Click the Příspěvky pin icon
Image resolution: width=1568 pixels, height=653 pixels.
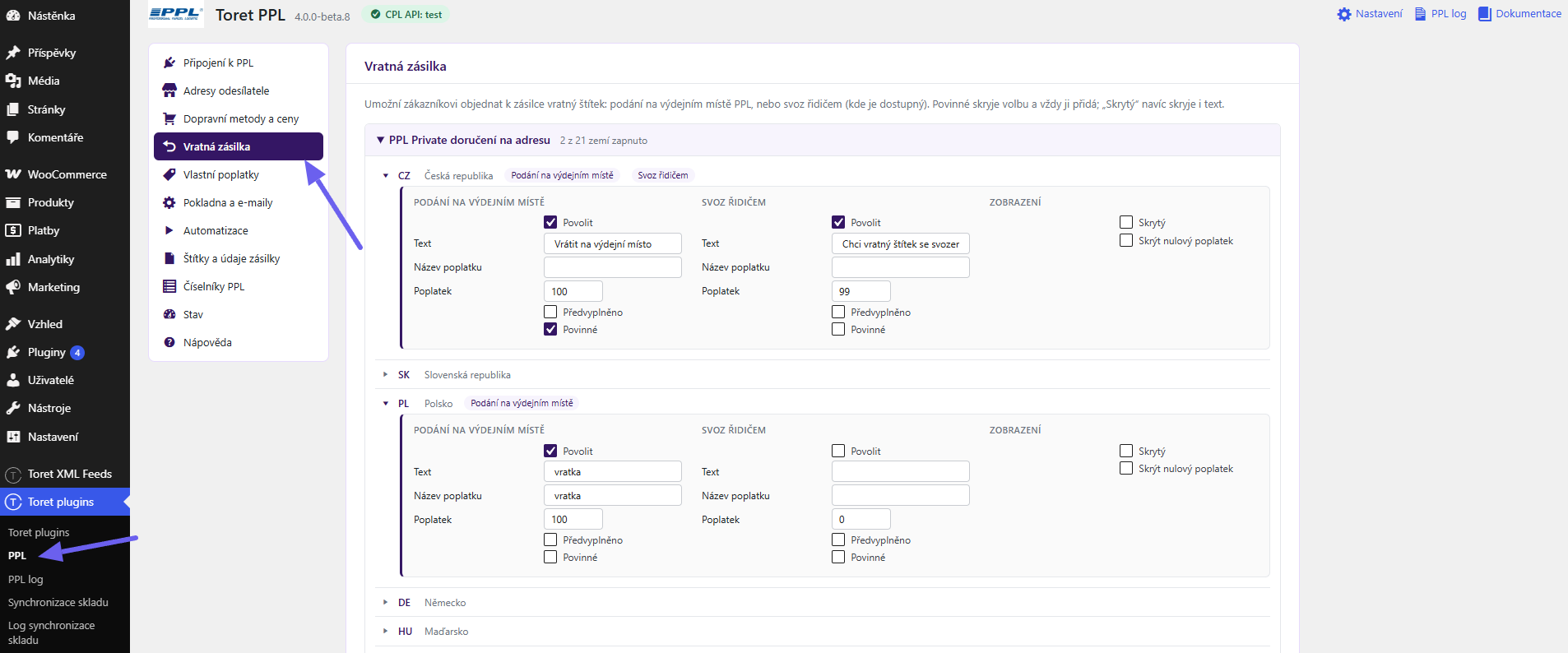point(13,53)
